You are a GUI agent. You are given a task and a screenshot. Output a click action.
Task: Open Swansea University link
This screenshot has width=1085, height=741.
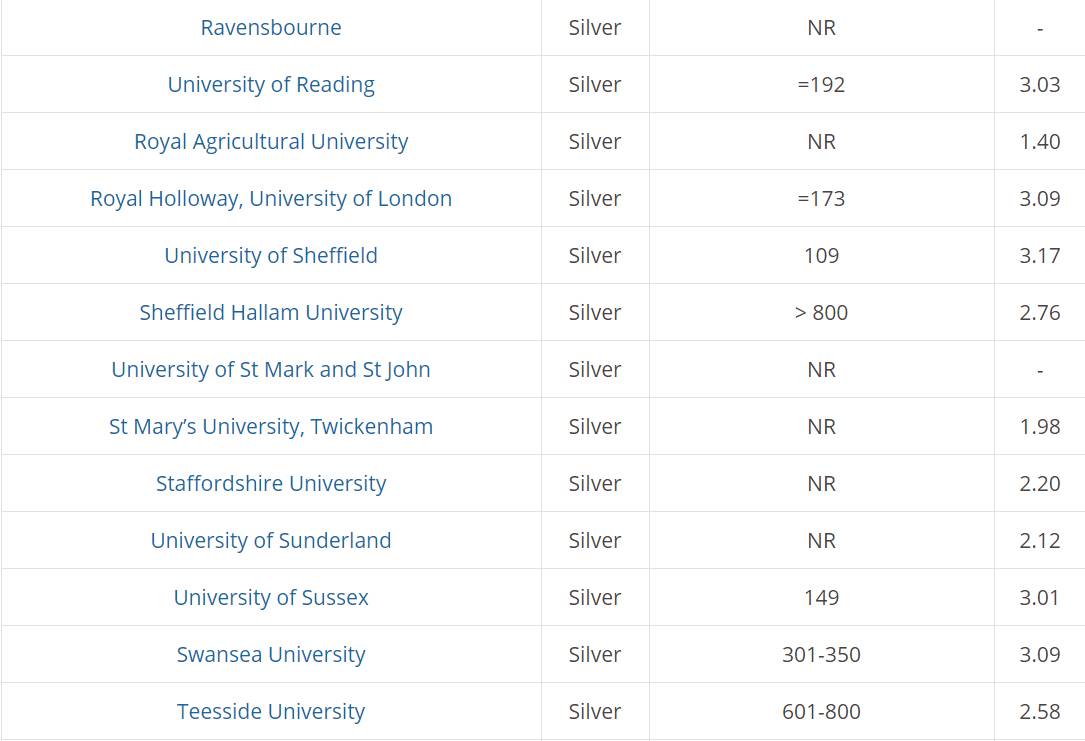click(x=271, y=655)
